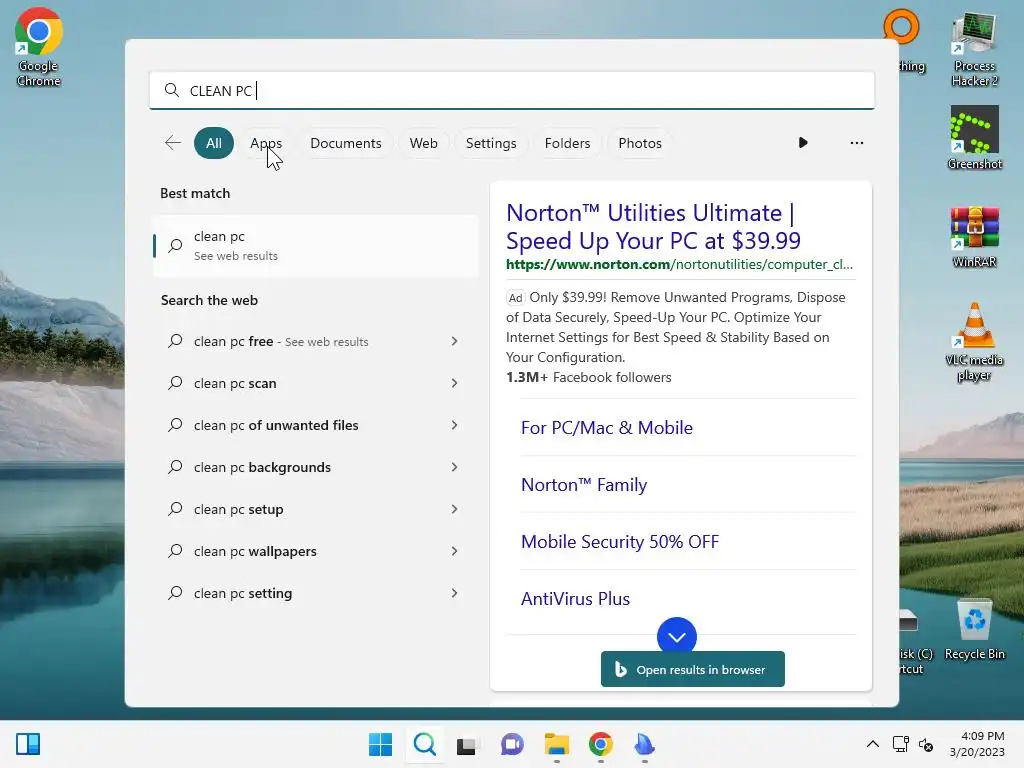Click the muted volume tray icon
Screen dimensions: 1024x768
(x=925, y=744)
